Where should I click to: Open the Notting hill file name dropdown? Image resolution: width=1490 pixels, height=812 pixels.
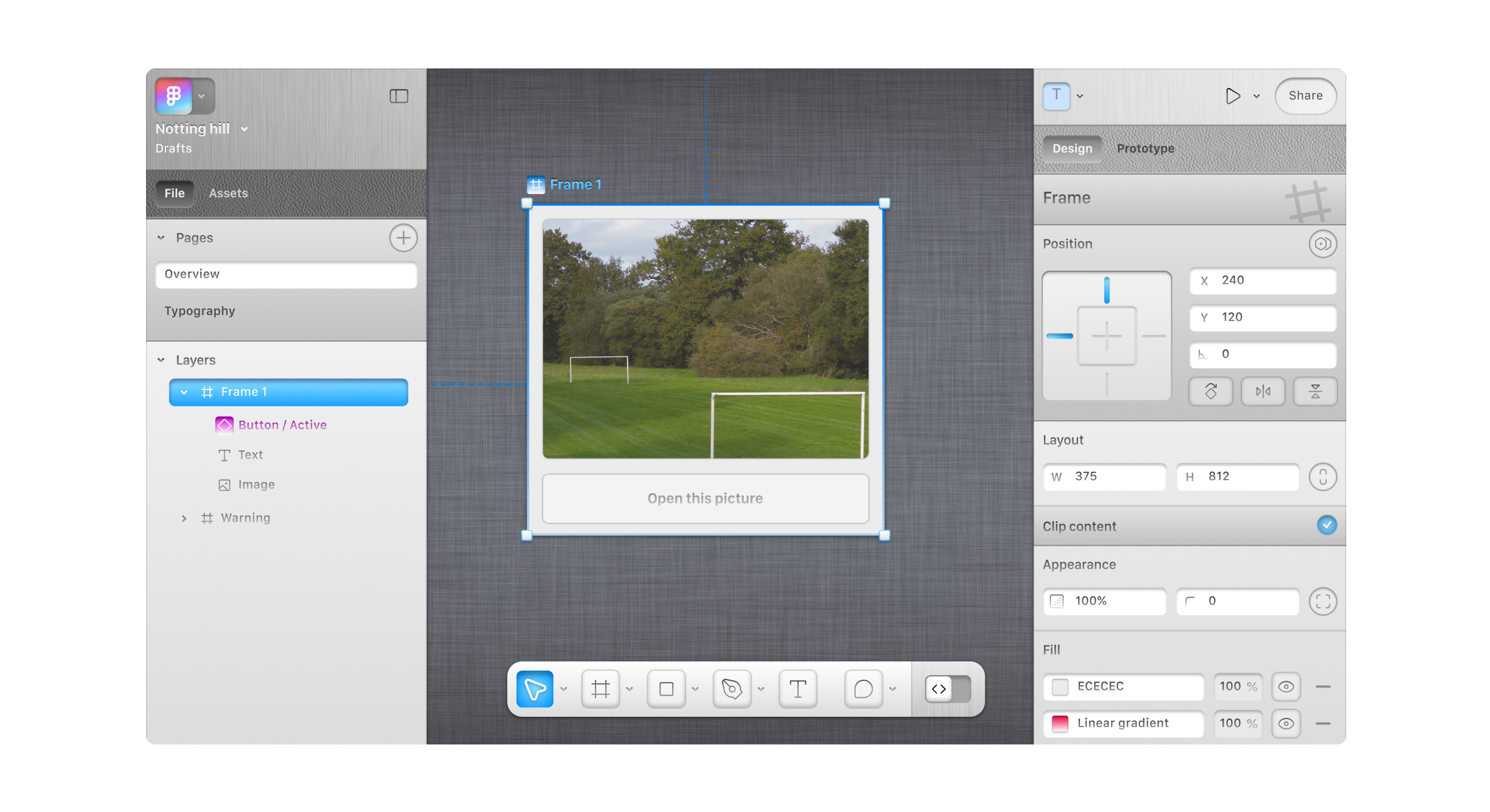pos(244,129)
